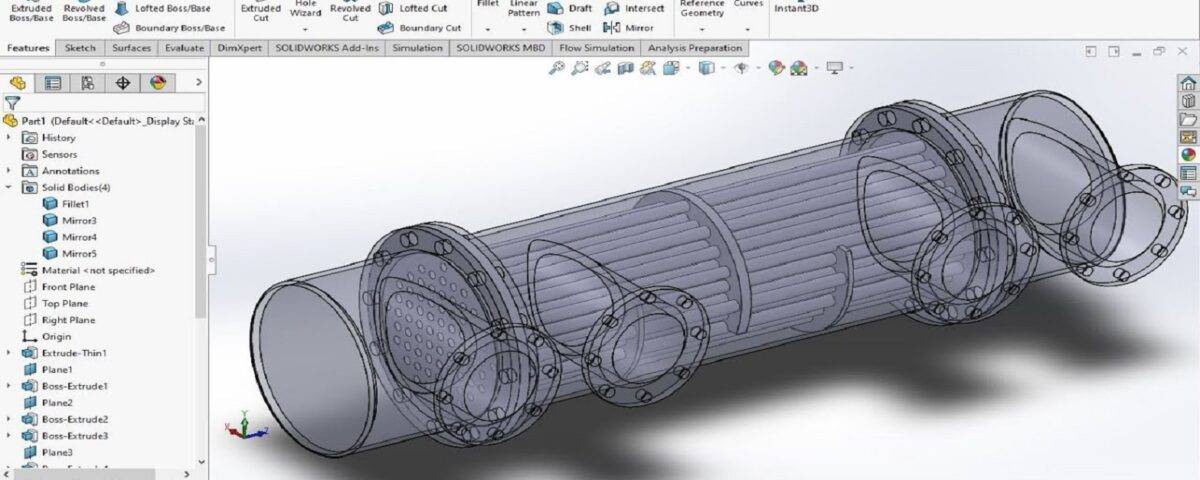Image resolution: width=1200 pixels, height=480 pixels.
Task: Open the Reference Geometry dropdown arrow
Action: (x=701, y=29)
